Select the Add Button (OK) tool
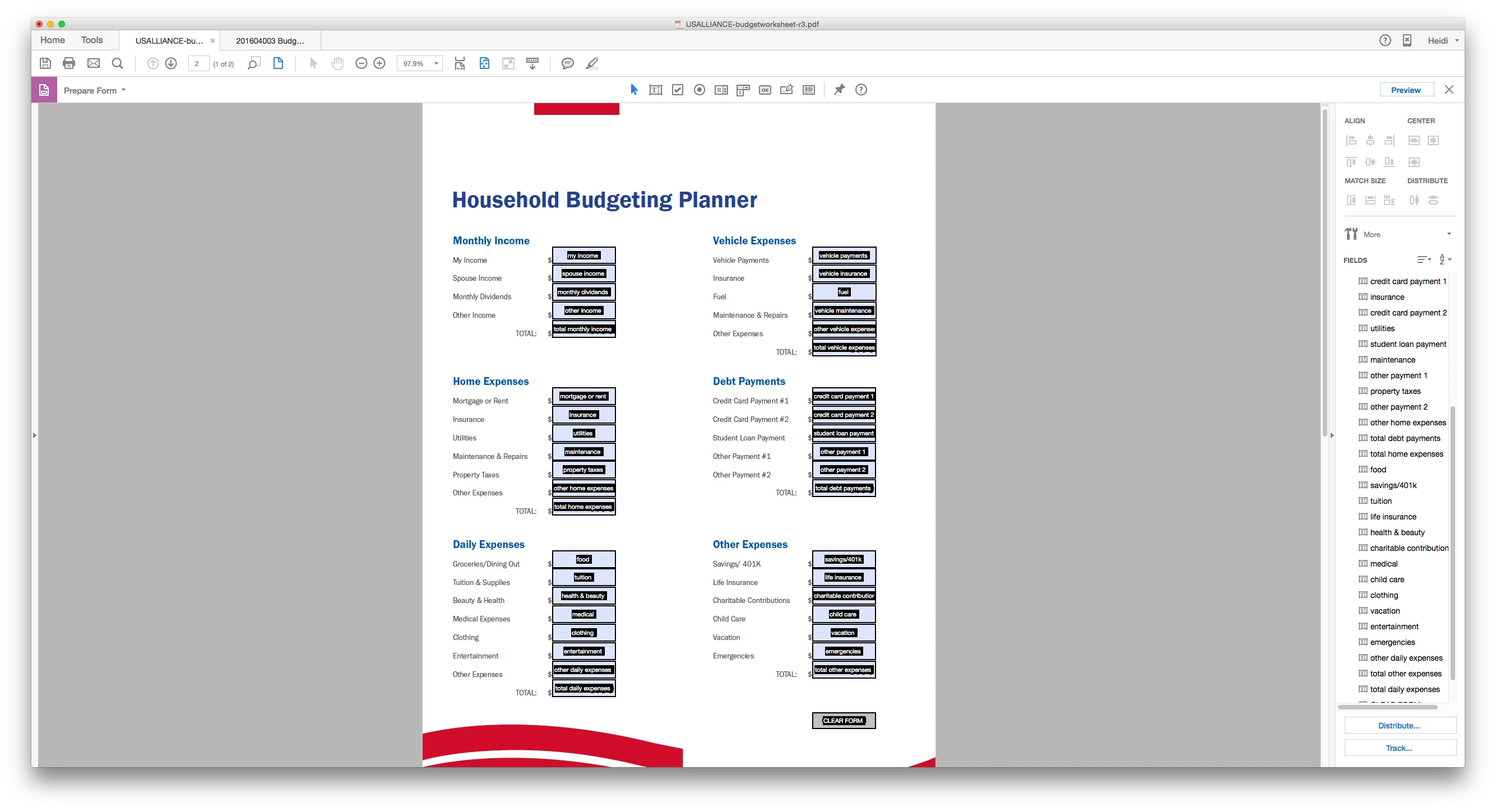 (765, 90)
